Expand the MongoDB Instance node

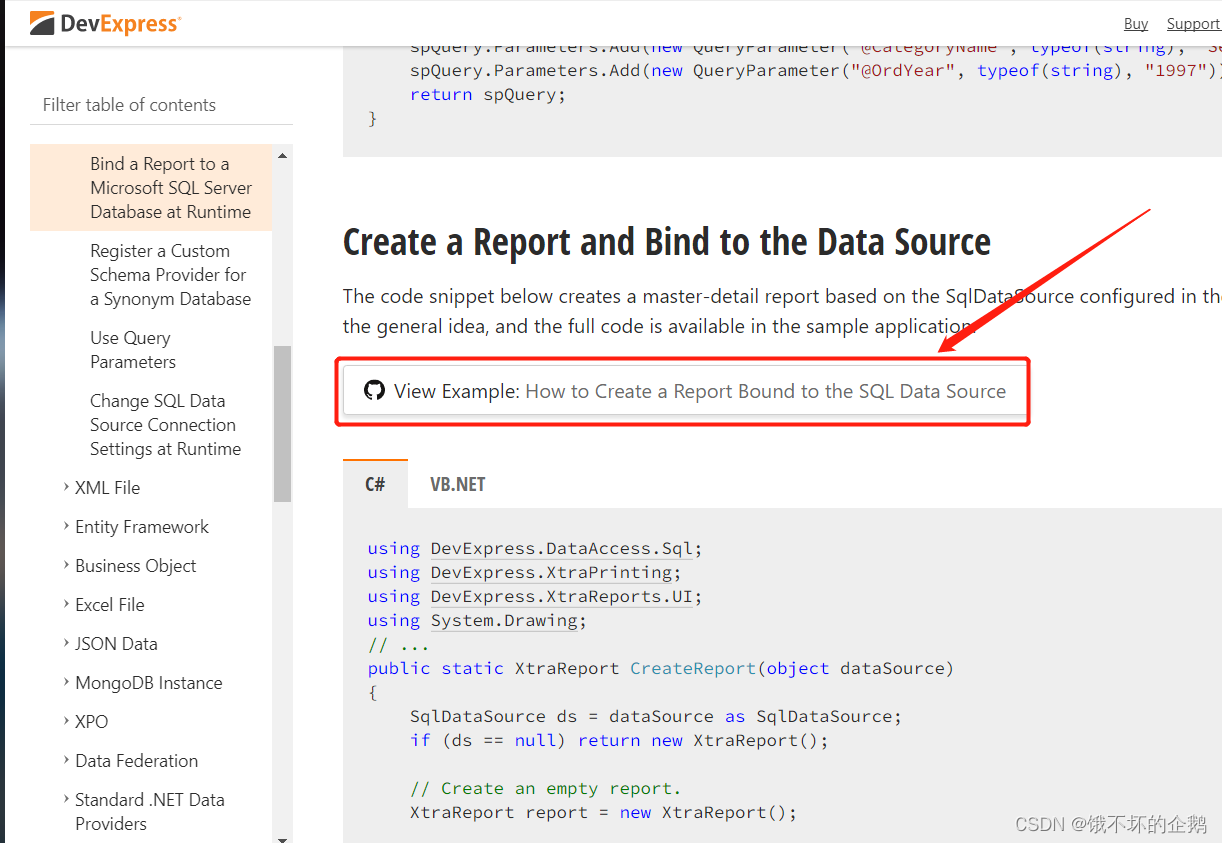66,682
